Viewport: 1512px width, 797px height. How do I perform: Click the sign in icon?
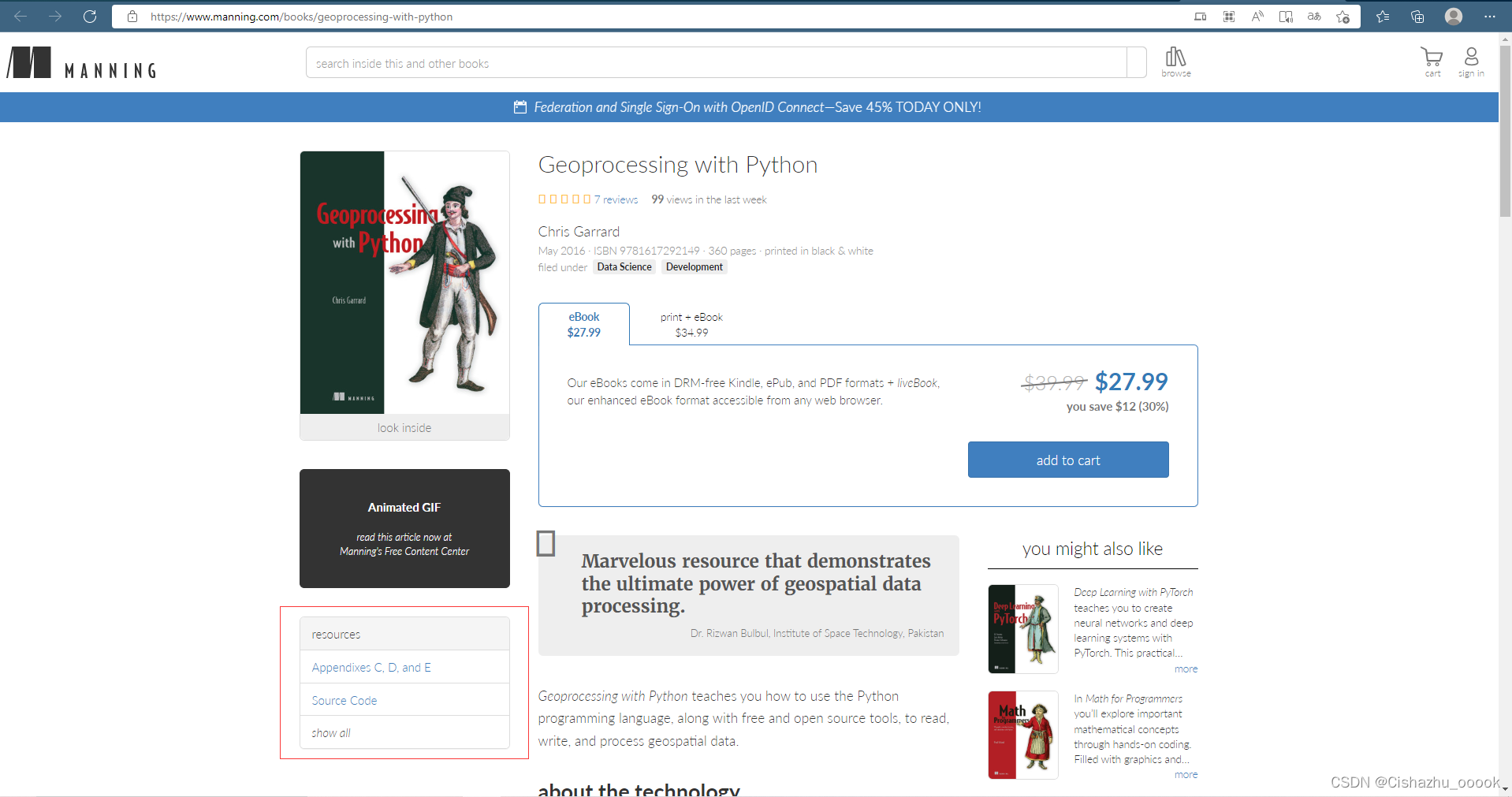(x=1471, y=61)
